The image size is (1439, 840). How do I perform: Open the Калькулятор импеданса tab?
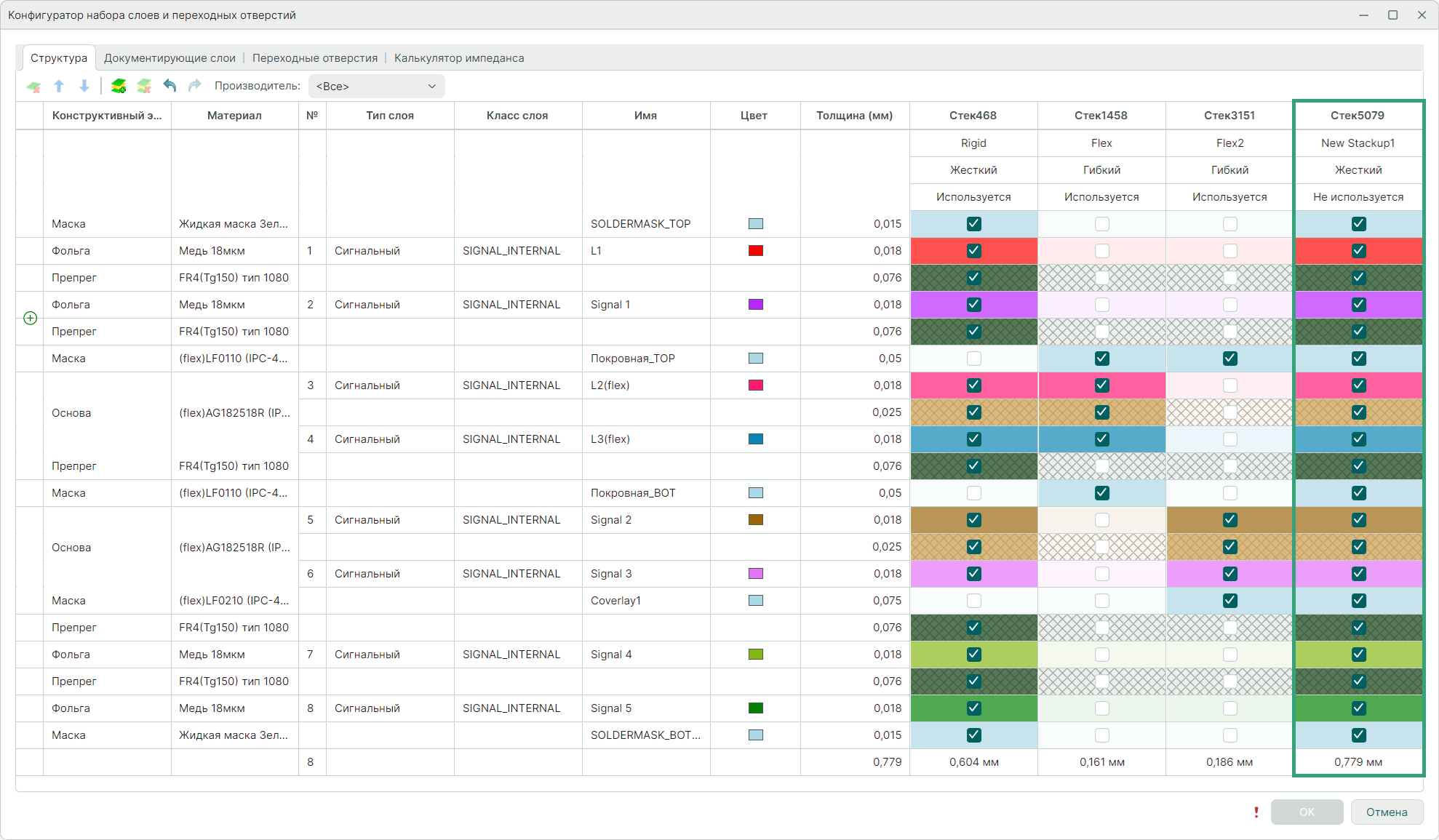click(x=459, y=58)
